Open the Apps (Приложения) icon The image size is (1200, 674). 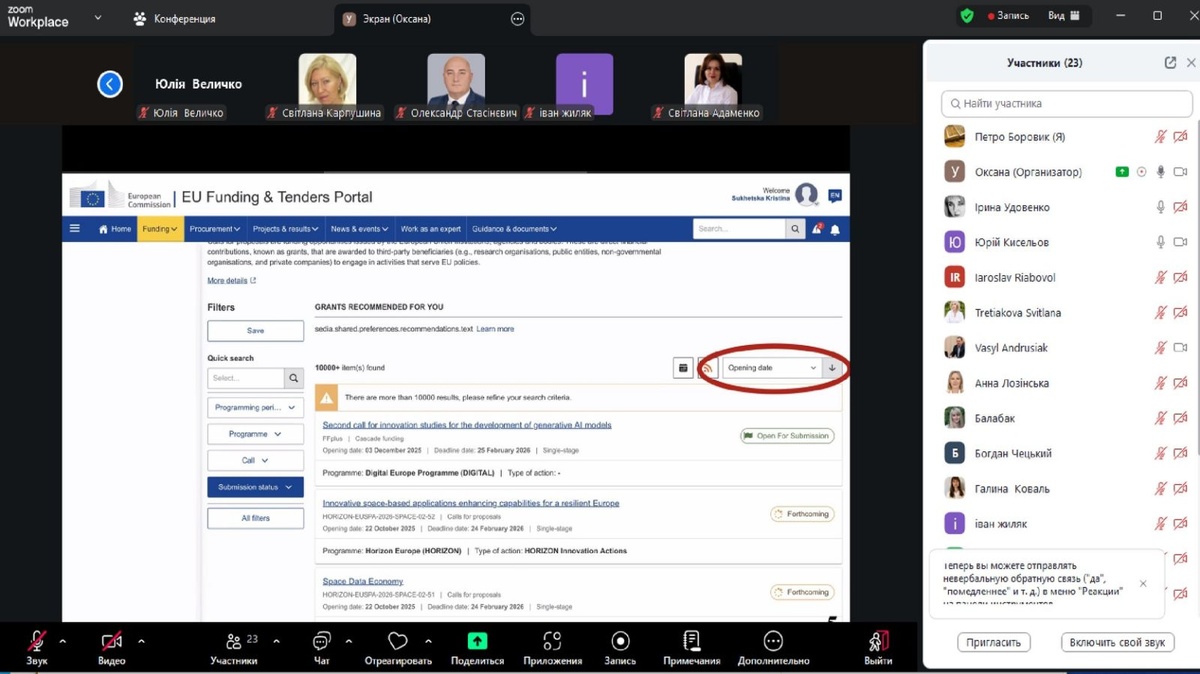(552, 641)
